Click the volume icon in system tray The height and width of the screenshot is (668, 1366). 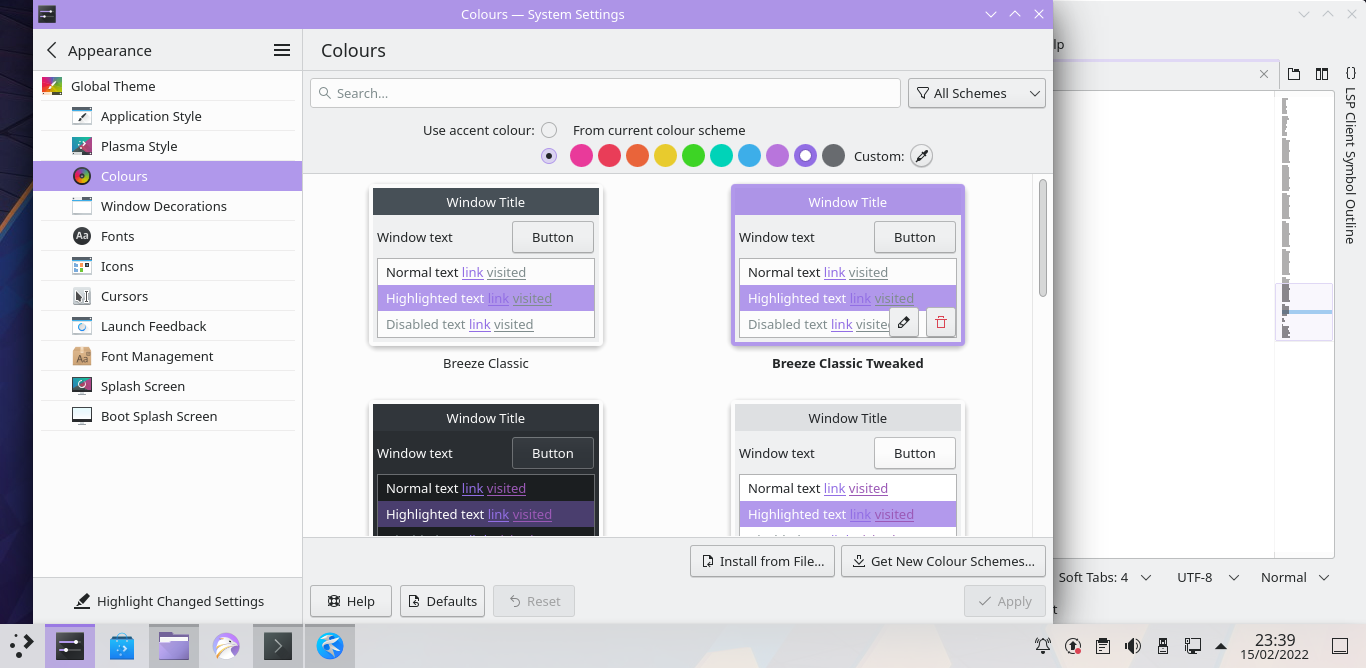point(1132,646)
